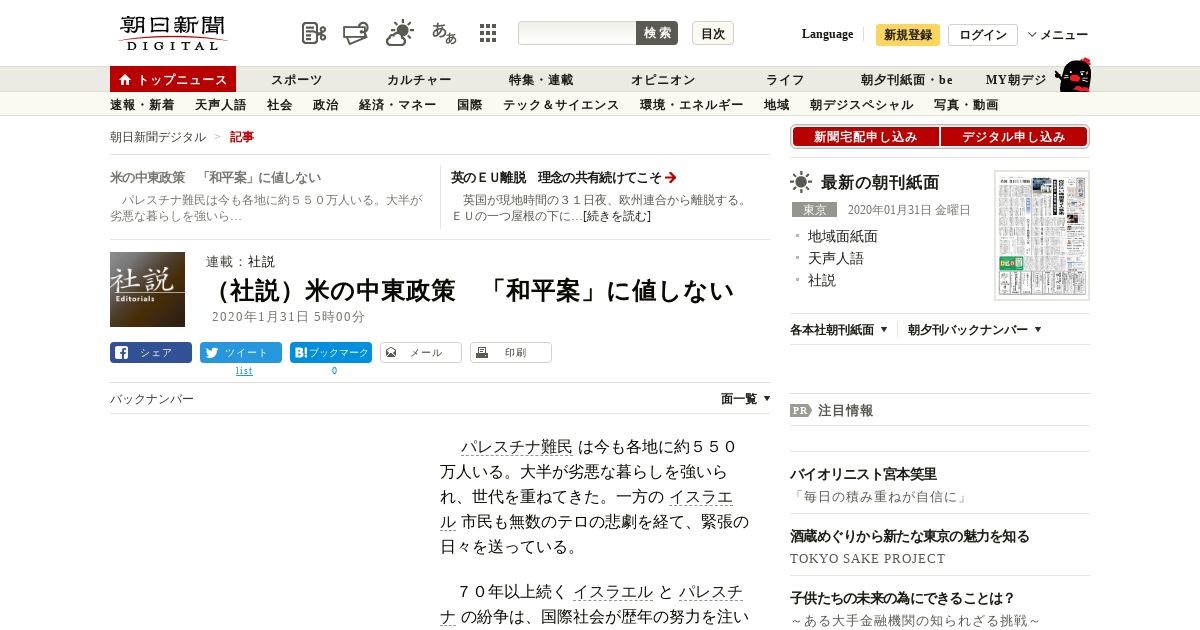Click the ログイン login button
Image resolution: width=1200 pixels, height=630 pixels.
tap(983, 35)
